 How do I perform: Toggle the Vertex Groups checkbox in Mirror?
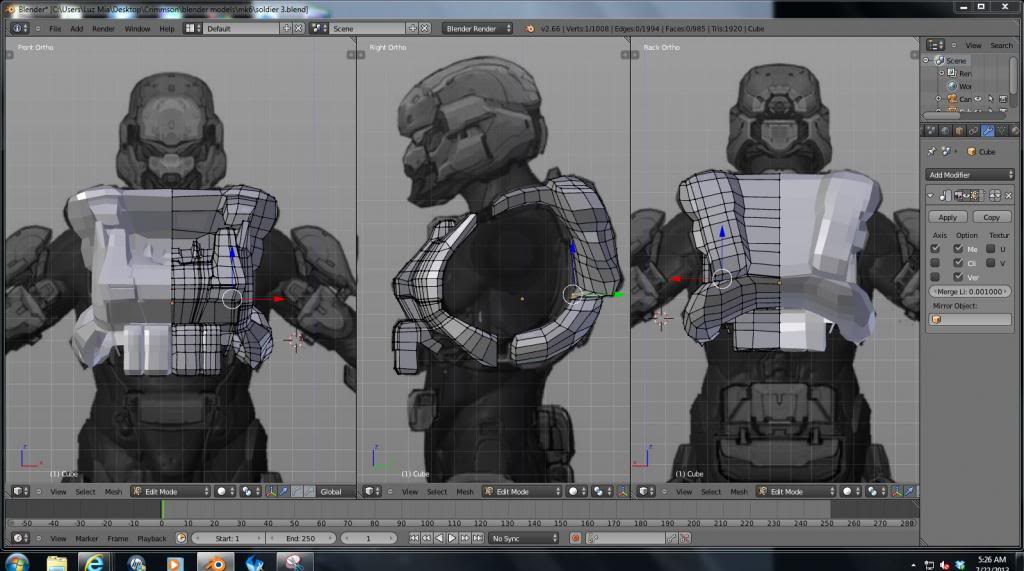pyautogui.click(x=959, y=276)
